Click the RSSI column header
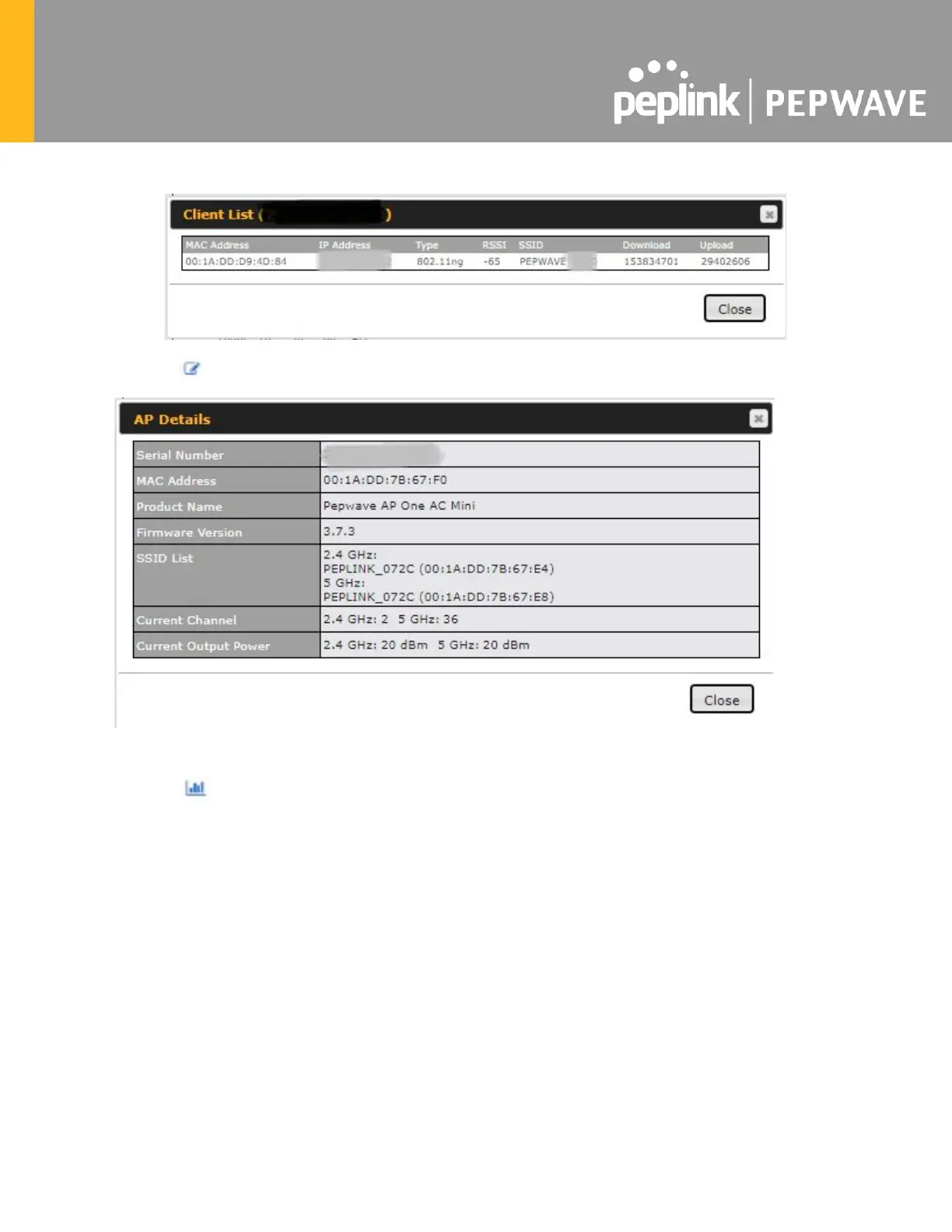Viewport: 952px width, 1232px height. click(494, 245)
